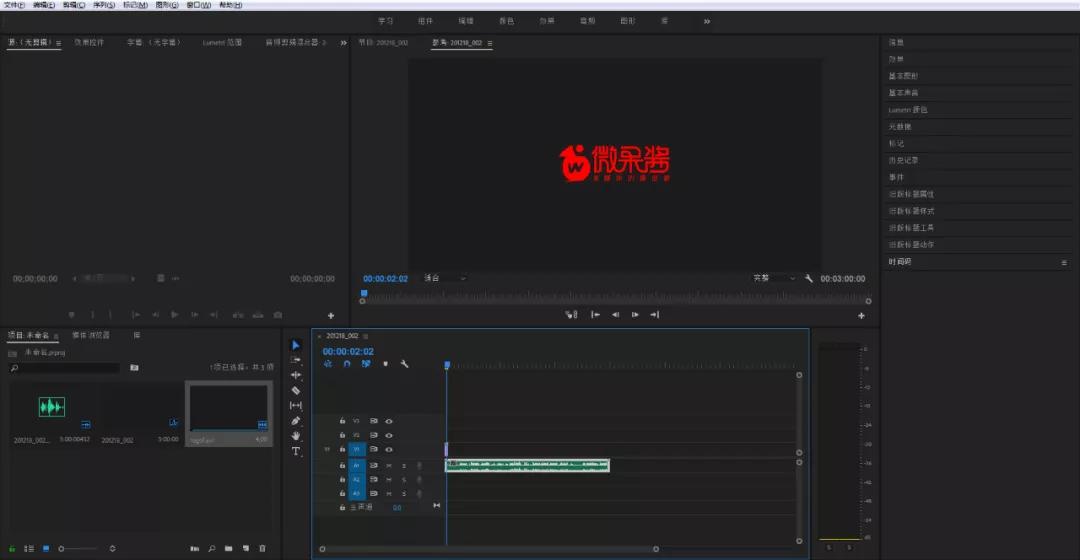
Task: Select the Razor tool
Action: pyautogui.click(x=295, y=390)
